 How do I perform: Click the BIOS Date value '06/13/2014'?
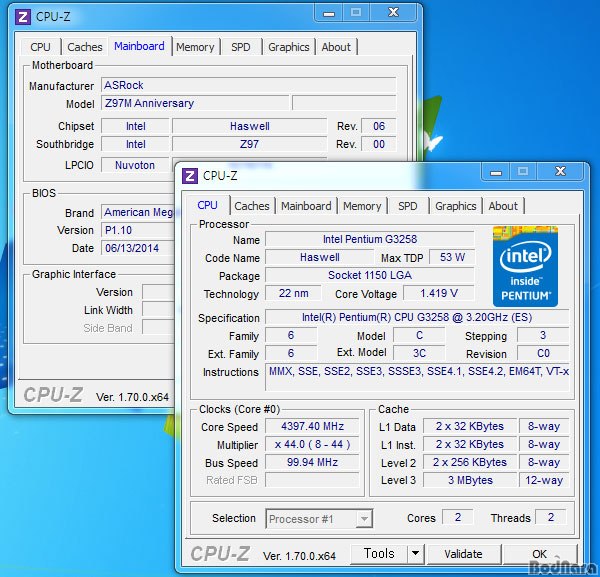[138, 248]
